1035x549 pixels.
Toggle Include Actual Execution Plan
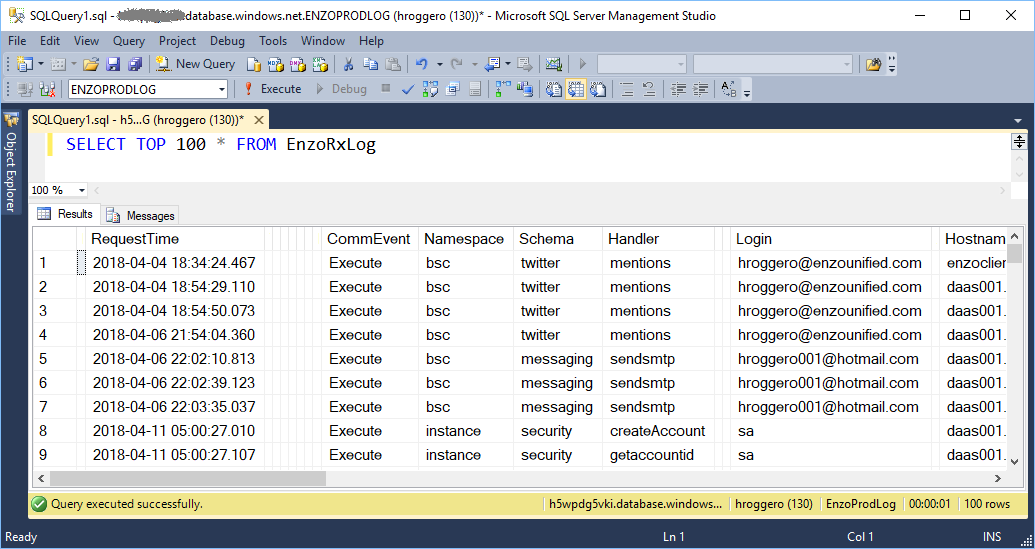coord(503,89)
